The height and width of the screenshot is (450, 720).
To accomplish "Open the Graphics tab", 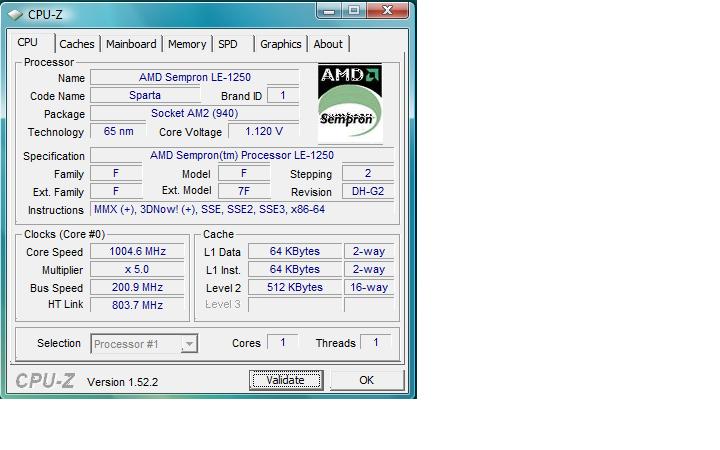I will (x=281, y=44).
